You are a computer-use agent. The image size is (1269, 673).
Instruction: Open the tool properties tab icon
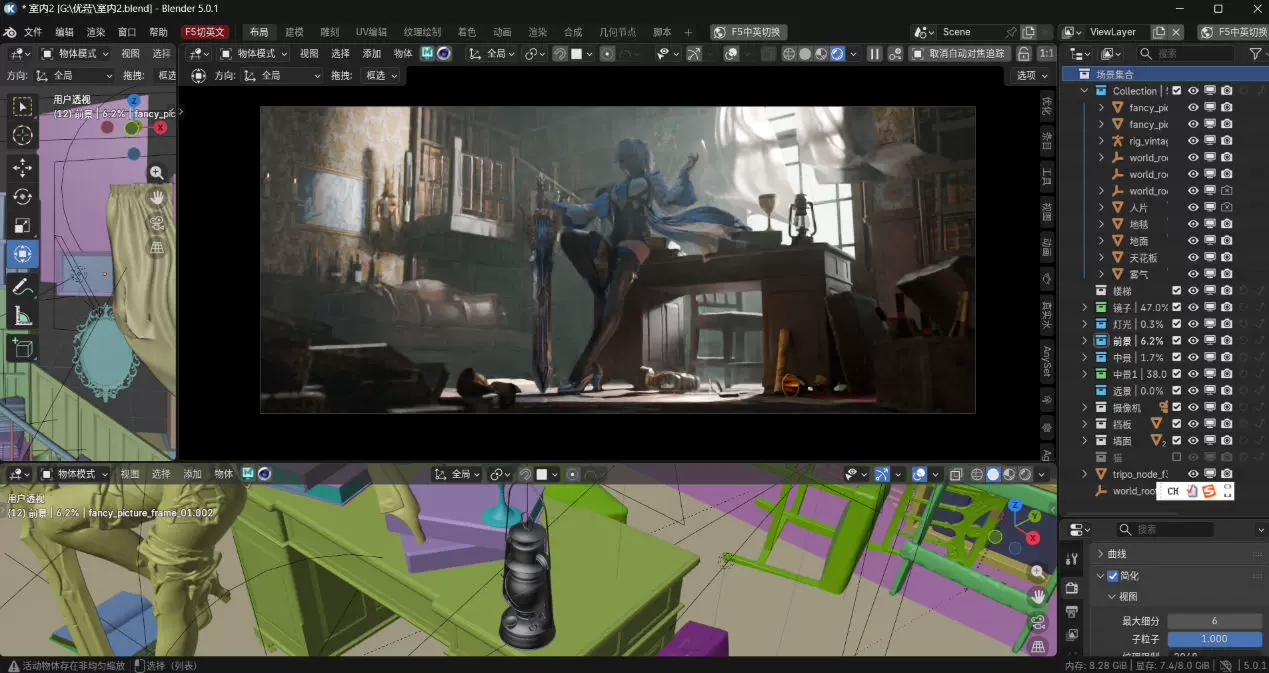1071,560
